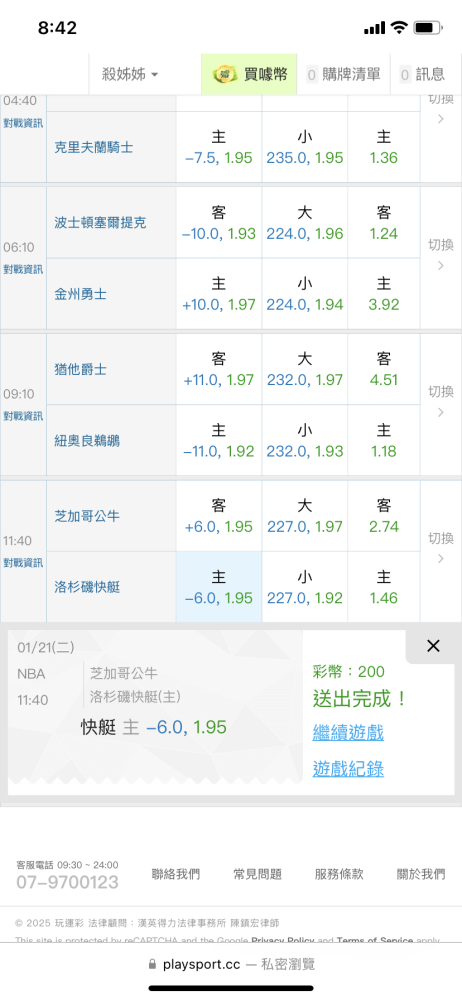Open the 購牌清單 list

tap(343, 75)
